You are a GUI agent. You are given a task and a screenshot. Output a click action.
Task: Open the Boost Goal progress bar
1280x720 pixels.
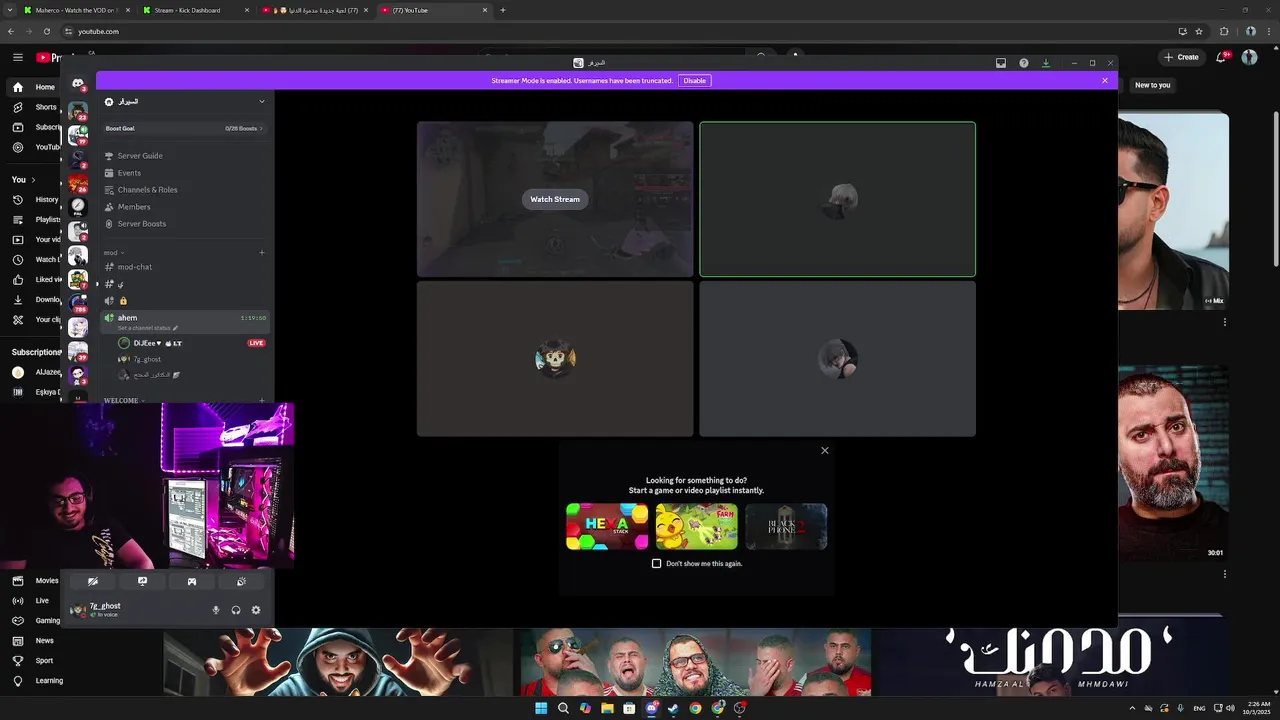185,128
